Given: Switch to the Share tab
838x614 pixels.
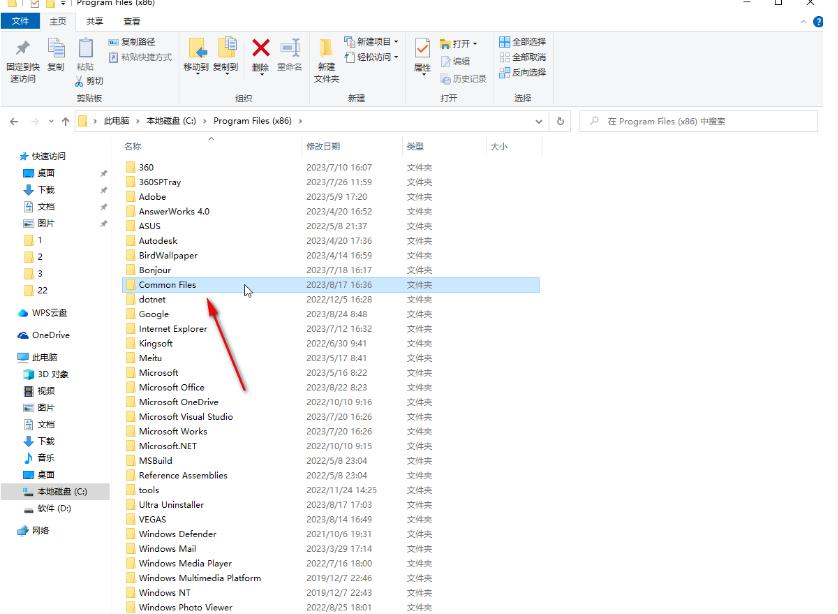Looking at the screenshot, I should click(95, 21).
